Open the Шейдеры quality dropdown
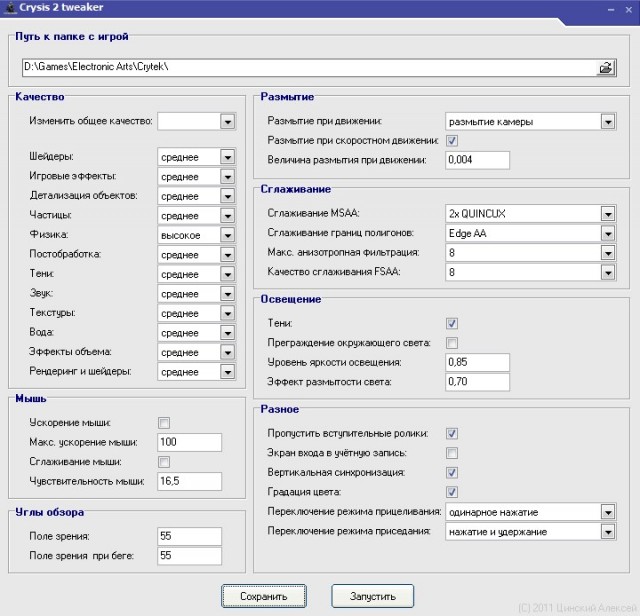Screen dimensions: 640x616 (227, 157)
